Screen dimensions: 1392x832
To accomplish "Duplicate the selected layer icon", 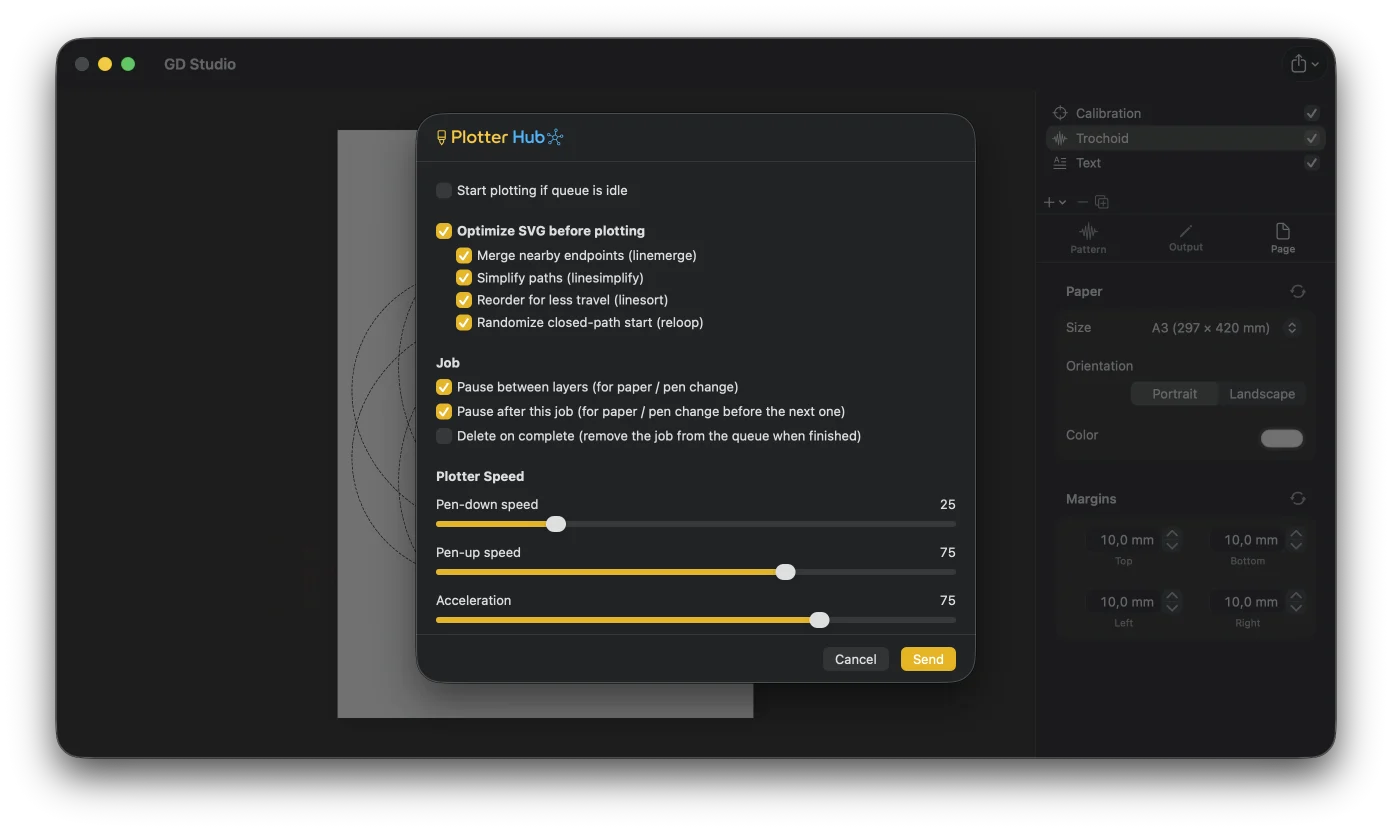I will 1102,202.
